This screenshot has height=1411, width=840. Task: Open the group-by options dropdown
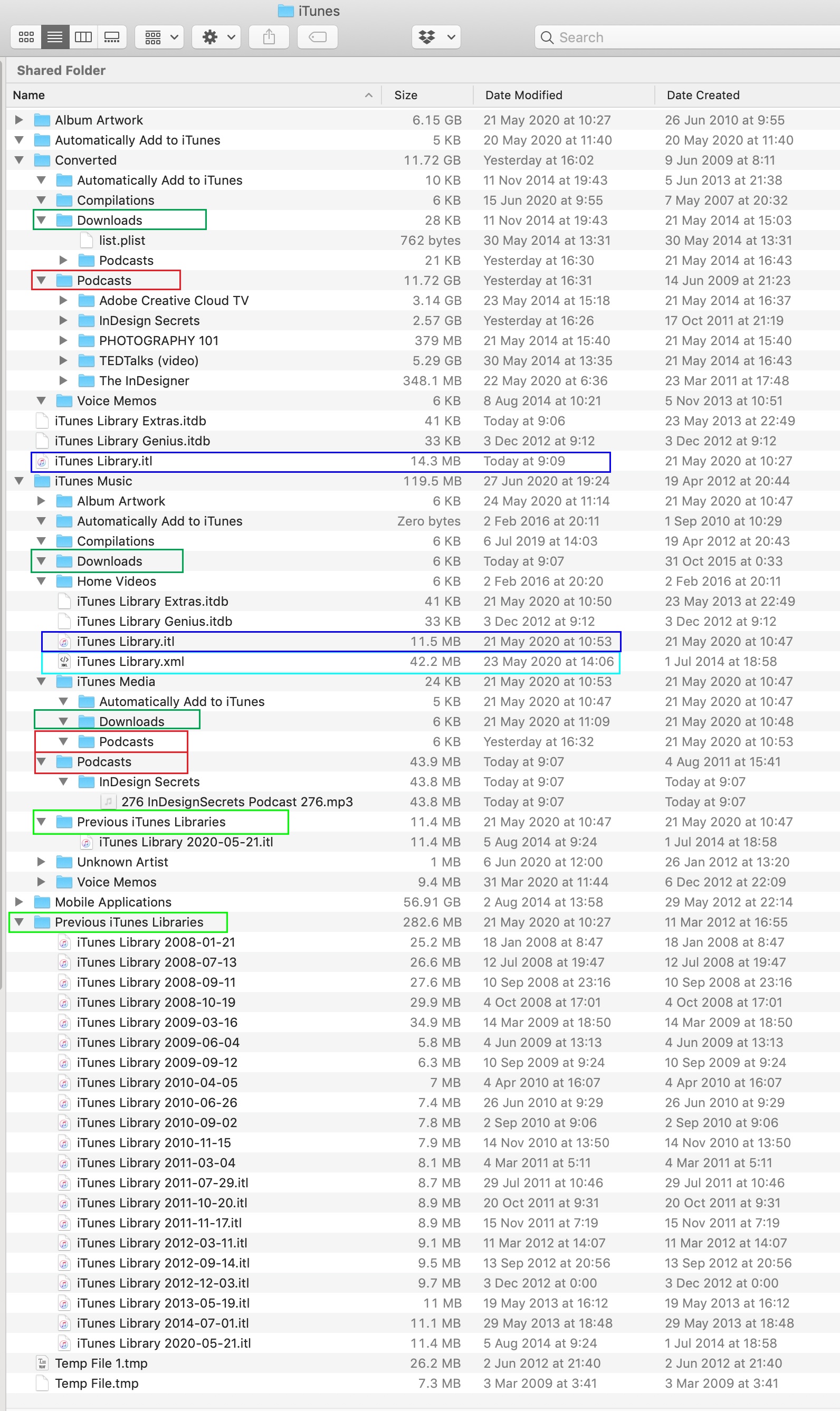160,37
